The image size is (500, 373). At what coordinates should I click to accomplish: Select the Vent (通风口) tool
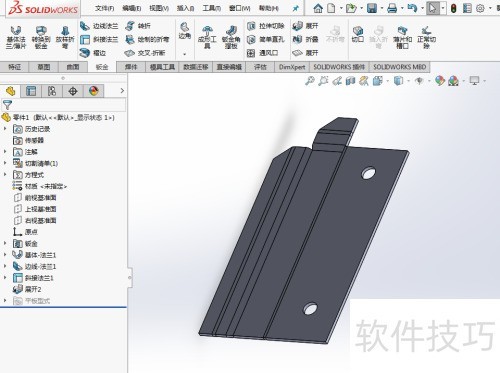coord(263,53)
